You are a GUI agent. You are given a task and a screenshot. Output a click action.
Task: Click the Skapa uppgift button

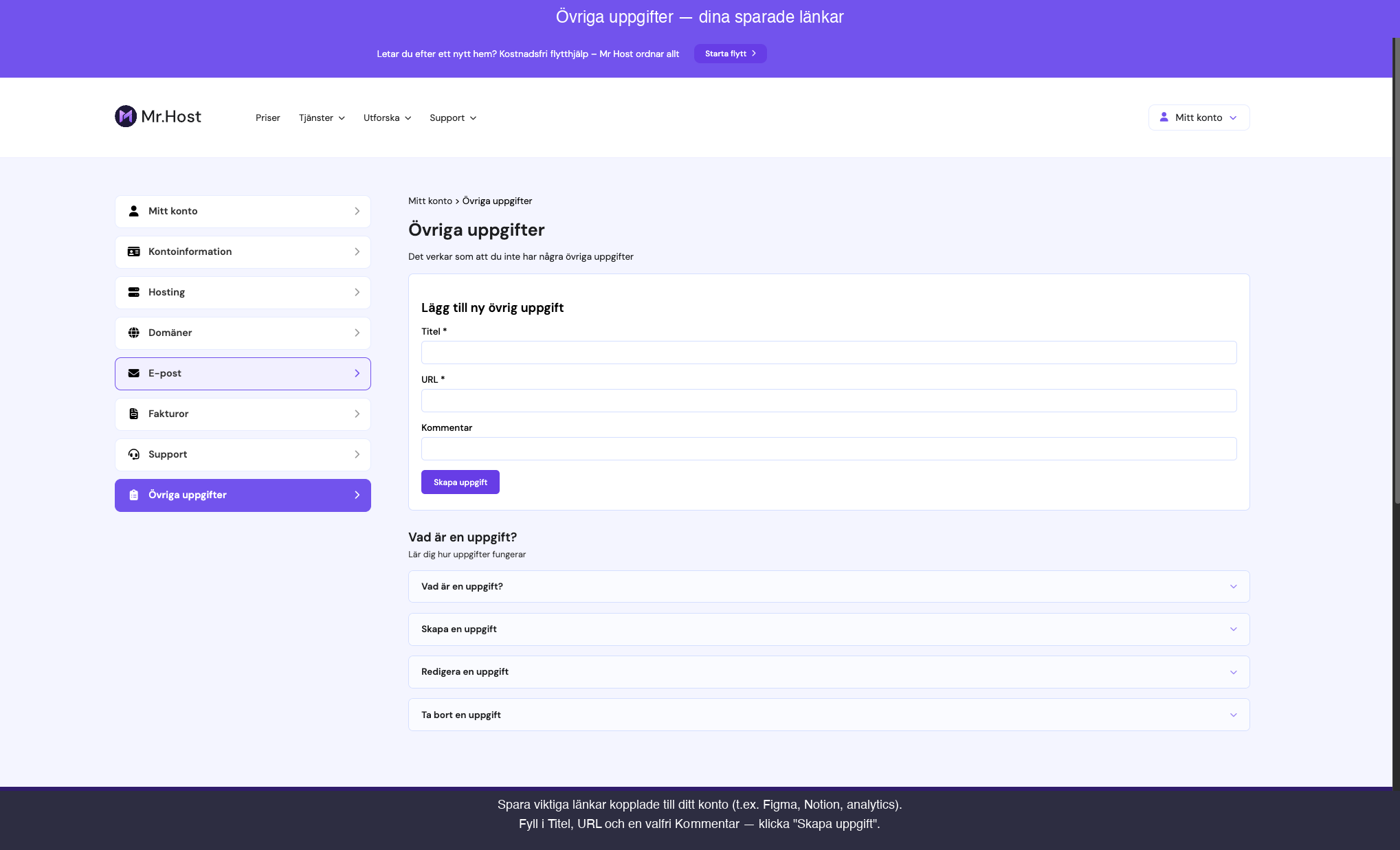460,482
